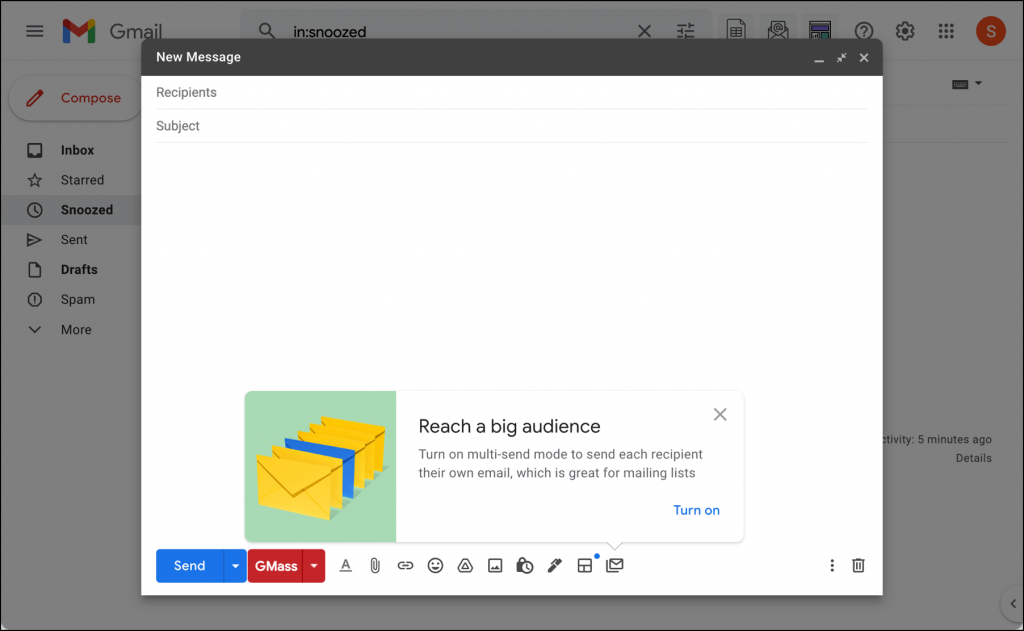Screen dimensions: 1024x631
Task: Open Settings gear icon
Action: [904, 31]
